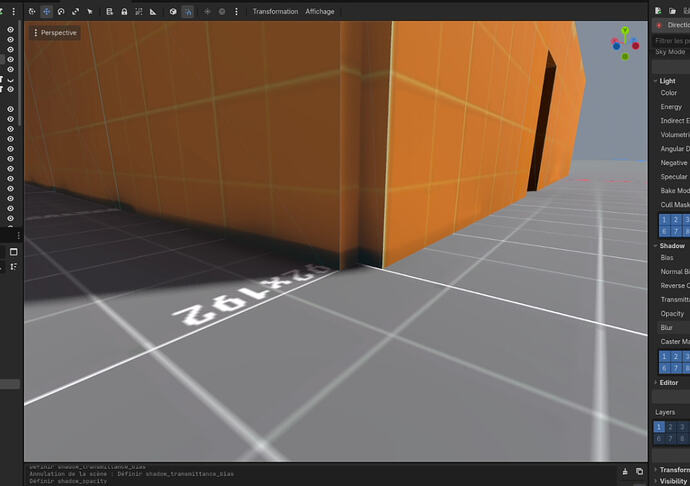The image size is (690, 486).
Task: Click the lock selected node icon
Action: pos(124,11)
